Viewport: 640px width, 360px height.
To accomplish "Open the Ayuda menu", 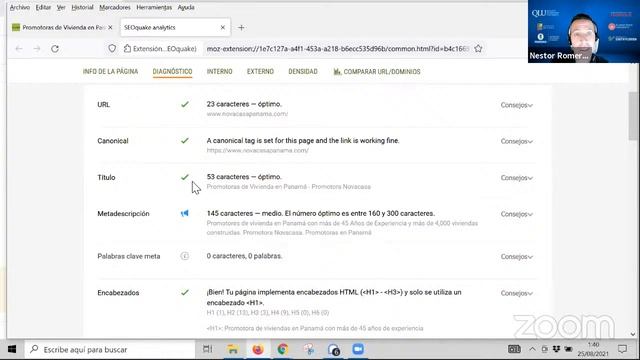I will (186, 7).
